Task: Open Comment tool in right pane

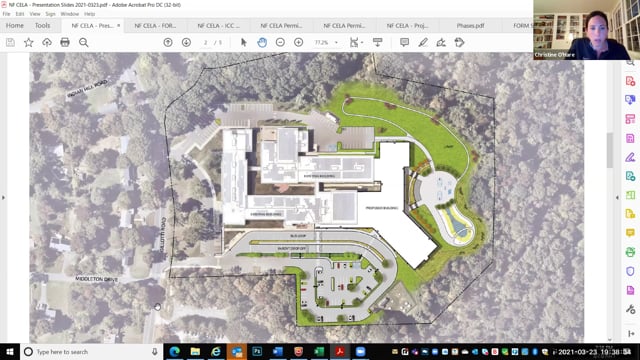Action: (x=630, y=233)
